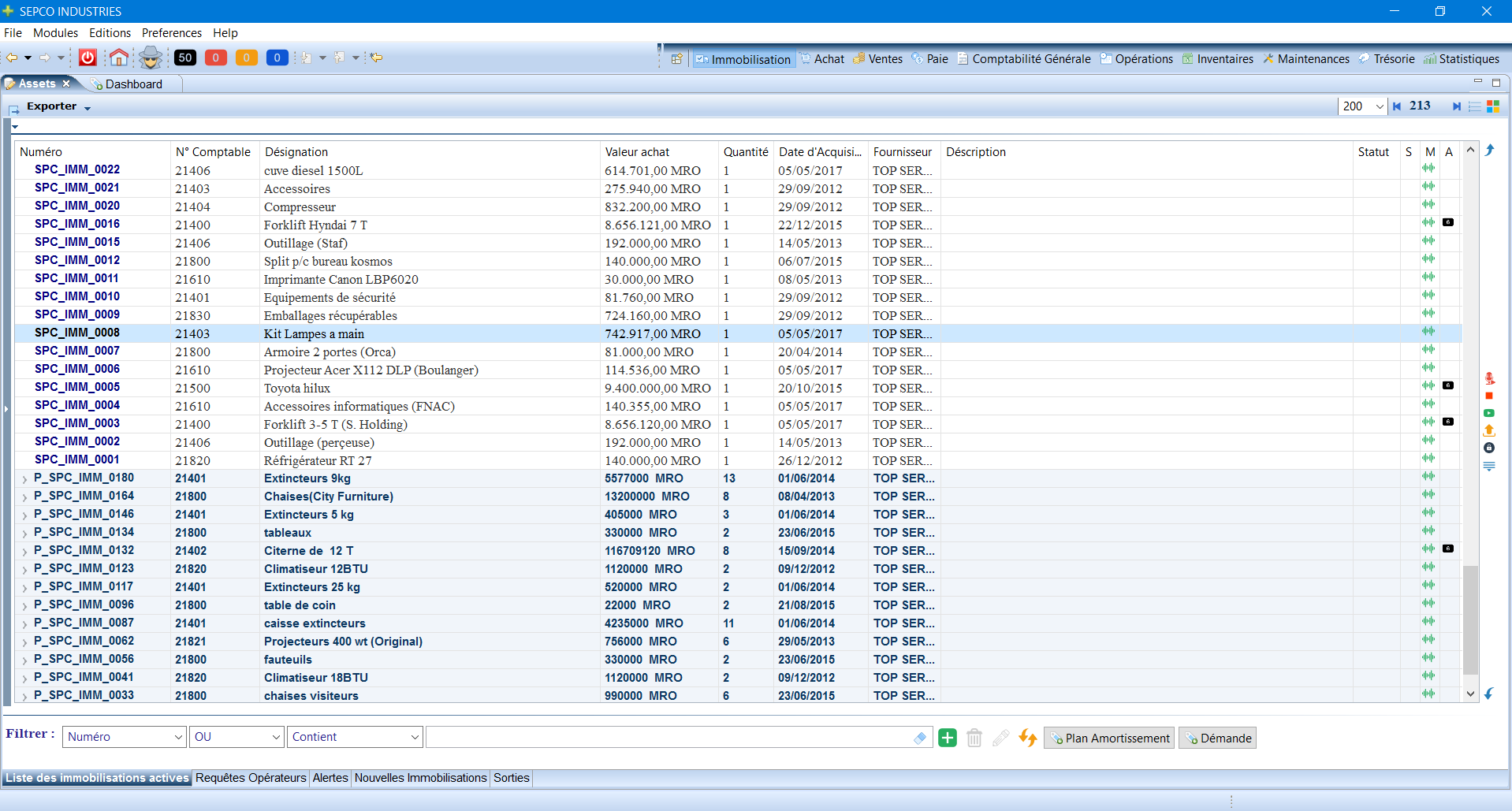Screen dimensions: 1512x811
Task: Click the table vertical scrollbar thumb
Action: click(1470, 620)
